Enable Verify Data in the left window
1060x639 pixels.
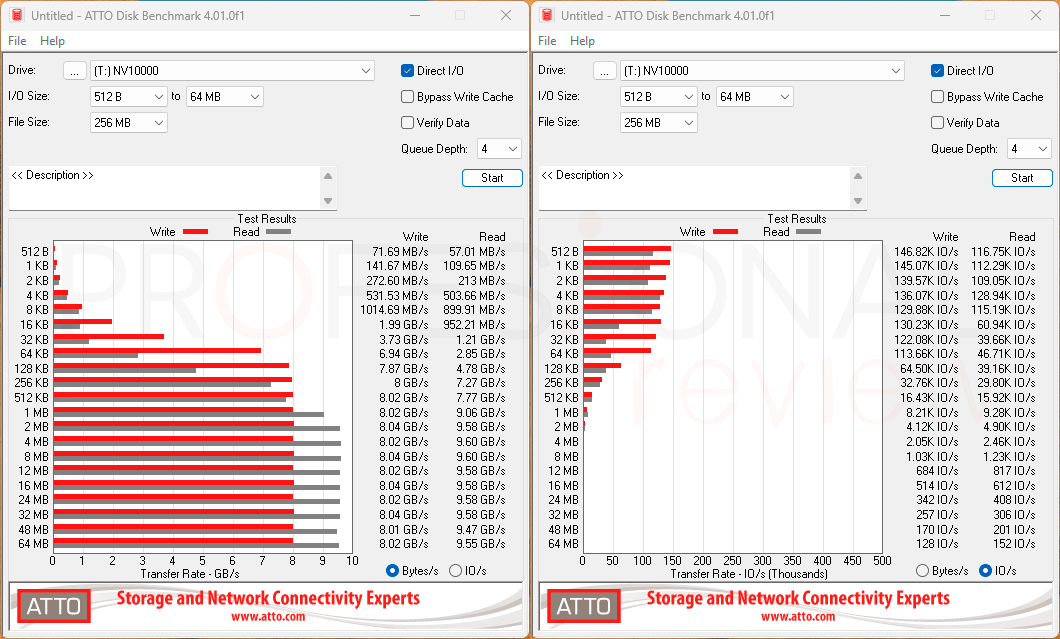(x=407, y=122)
